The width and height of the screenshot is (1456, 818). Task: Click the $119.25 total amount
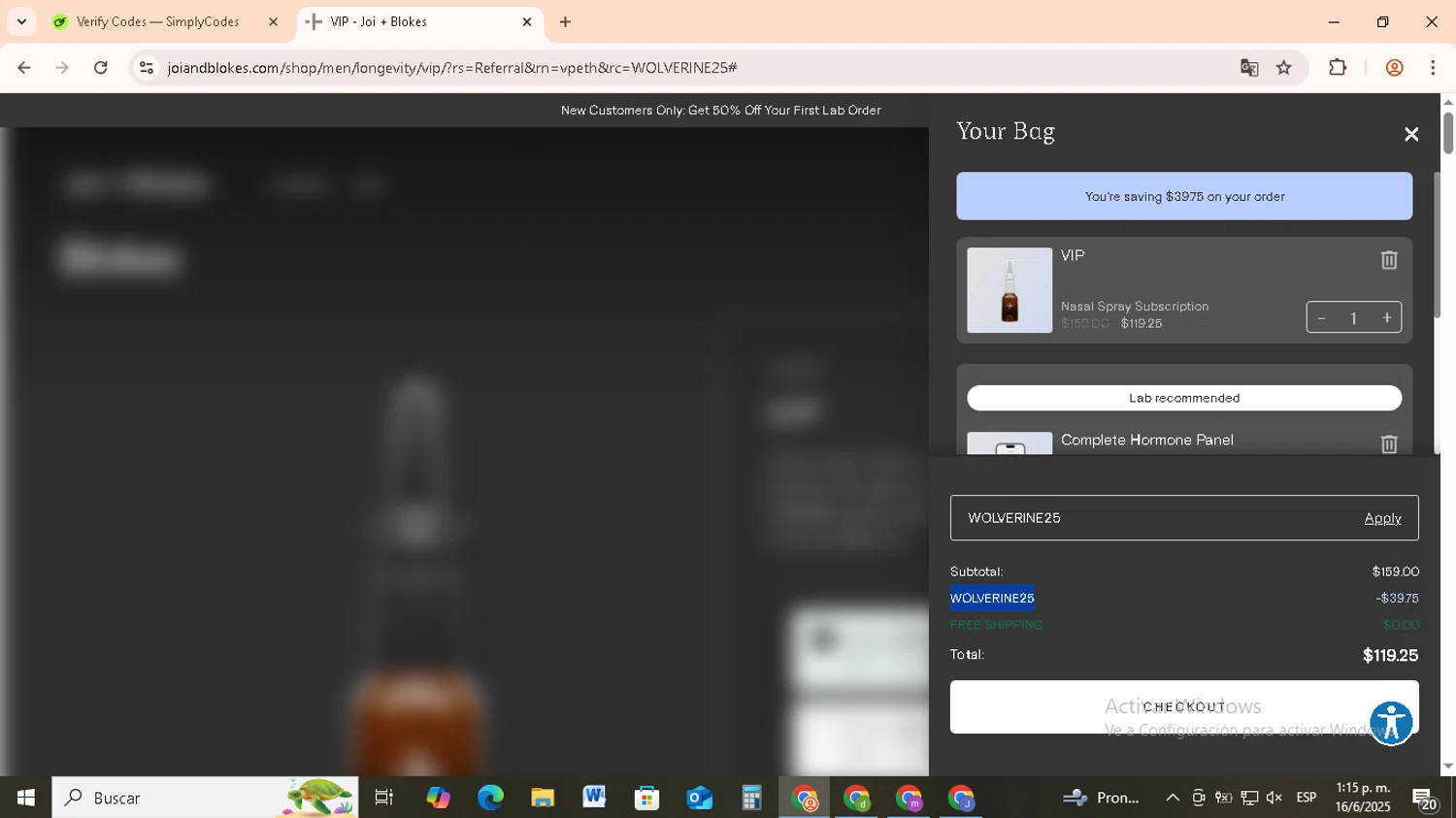click(x=1390, y=655)
